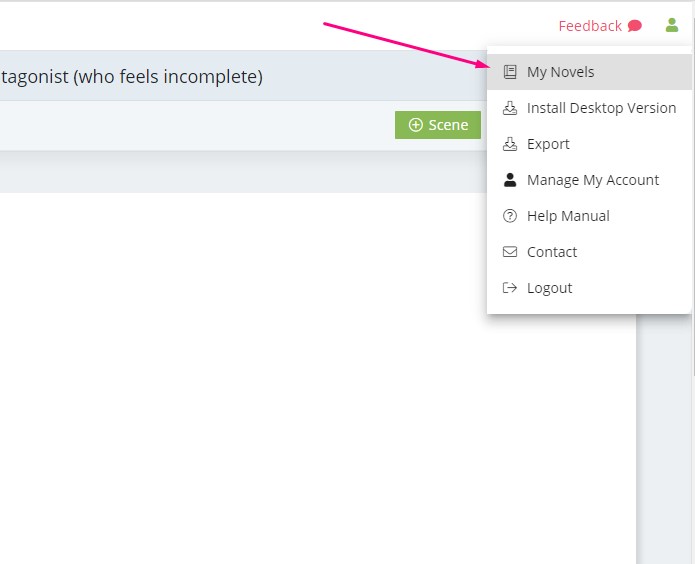Open the Help Manual entry
Viewport: 695px width, 564px height.
589,216
